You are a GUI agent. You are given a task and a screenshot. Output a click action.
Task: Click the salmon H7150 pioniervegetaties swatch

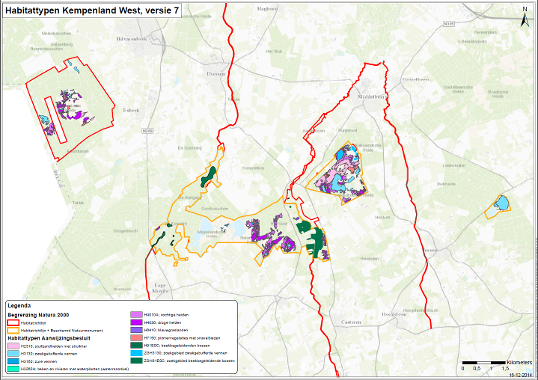(136, 338)
